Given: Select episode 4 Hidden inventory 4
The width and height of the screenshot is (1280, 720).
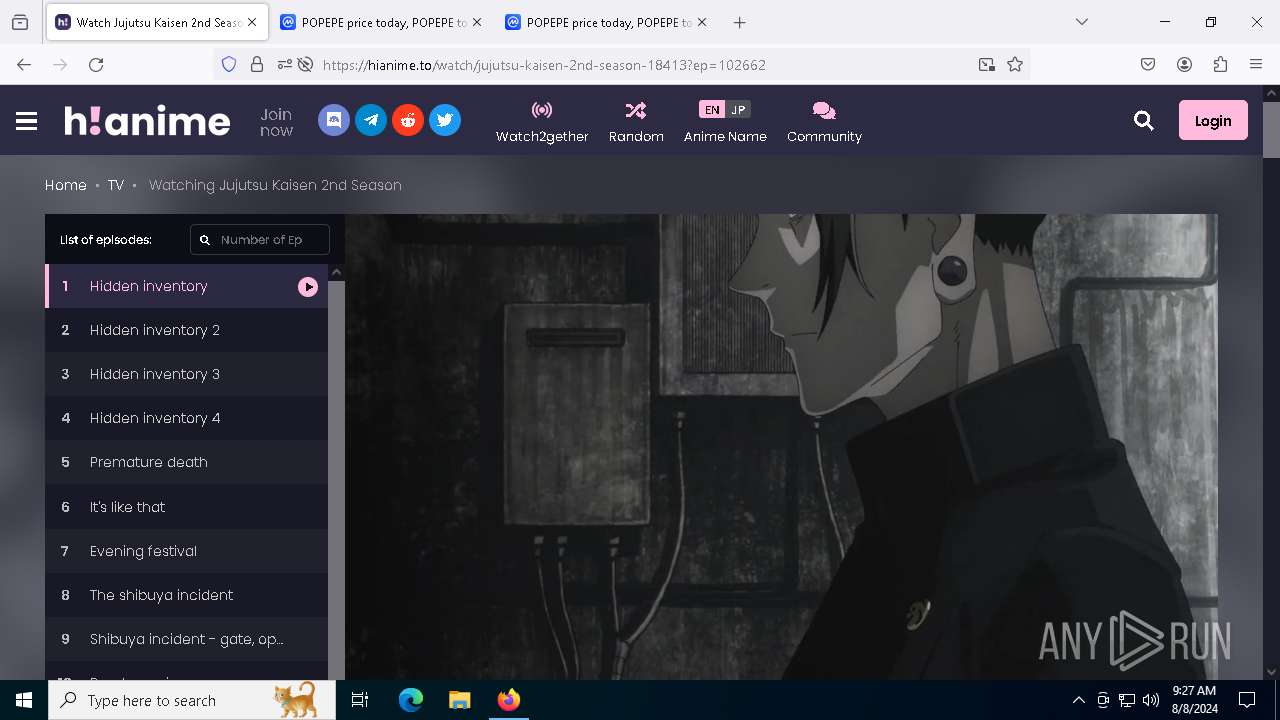Looking at the screenshot, I should [187, 418].
